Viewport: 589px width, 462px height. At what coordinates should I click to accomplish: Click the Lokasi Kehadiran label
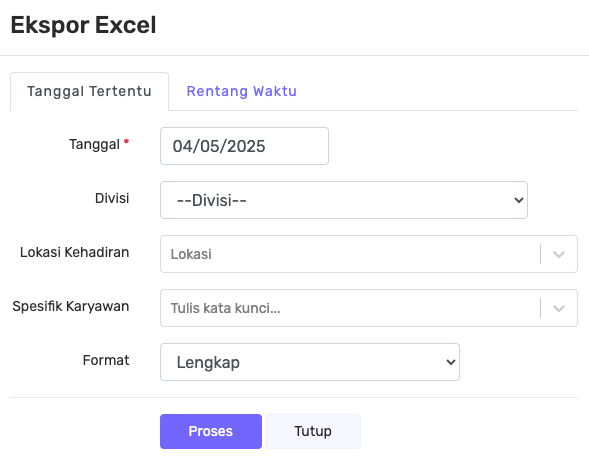(74, 252)
